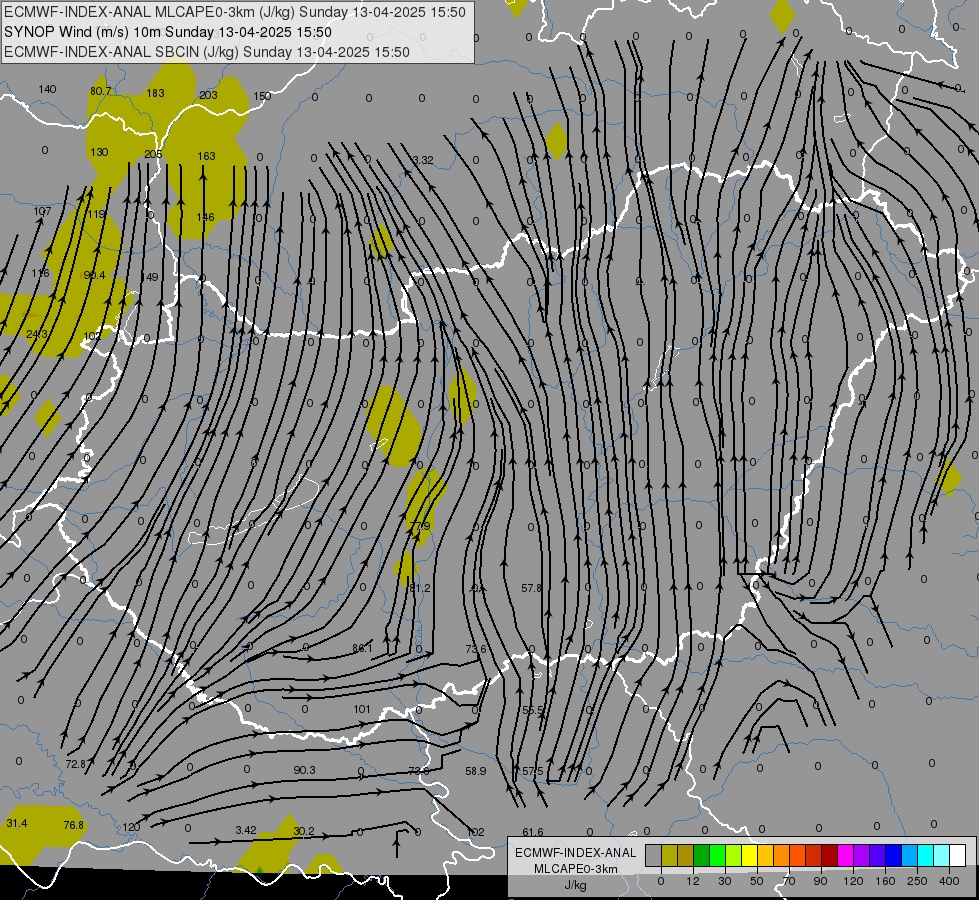Click the 'MLCAPE0-3km' label in the legend
Image resolution: width=979 pixels, height=900 pixels.
click(576, 869)
